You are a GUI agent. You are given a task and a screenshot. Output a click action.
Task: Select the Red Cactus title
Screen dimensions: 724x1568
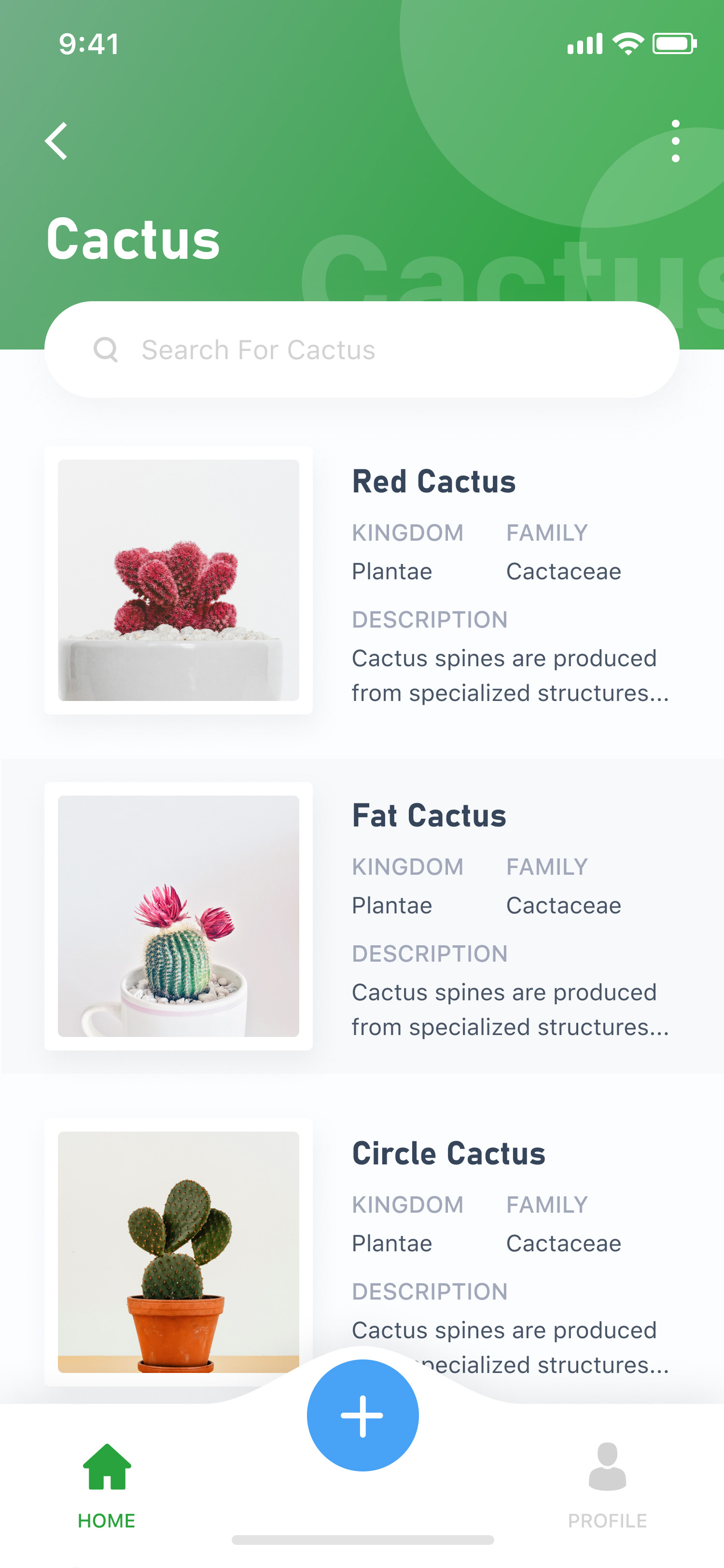[434, 481]
